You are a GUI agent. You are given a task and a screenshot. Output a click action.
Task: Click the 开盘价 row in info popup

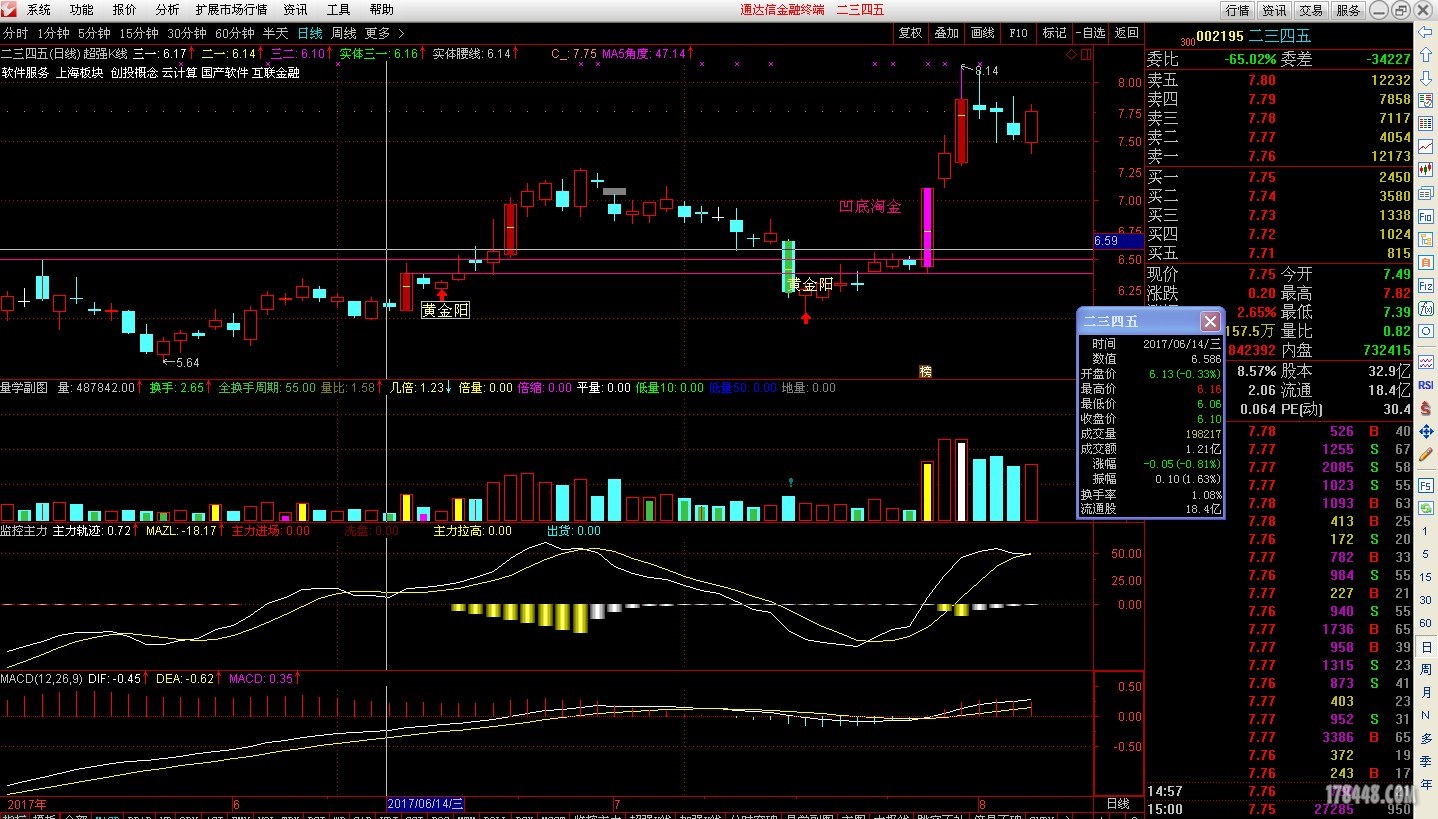1151,373
